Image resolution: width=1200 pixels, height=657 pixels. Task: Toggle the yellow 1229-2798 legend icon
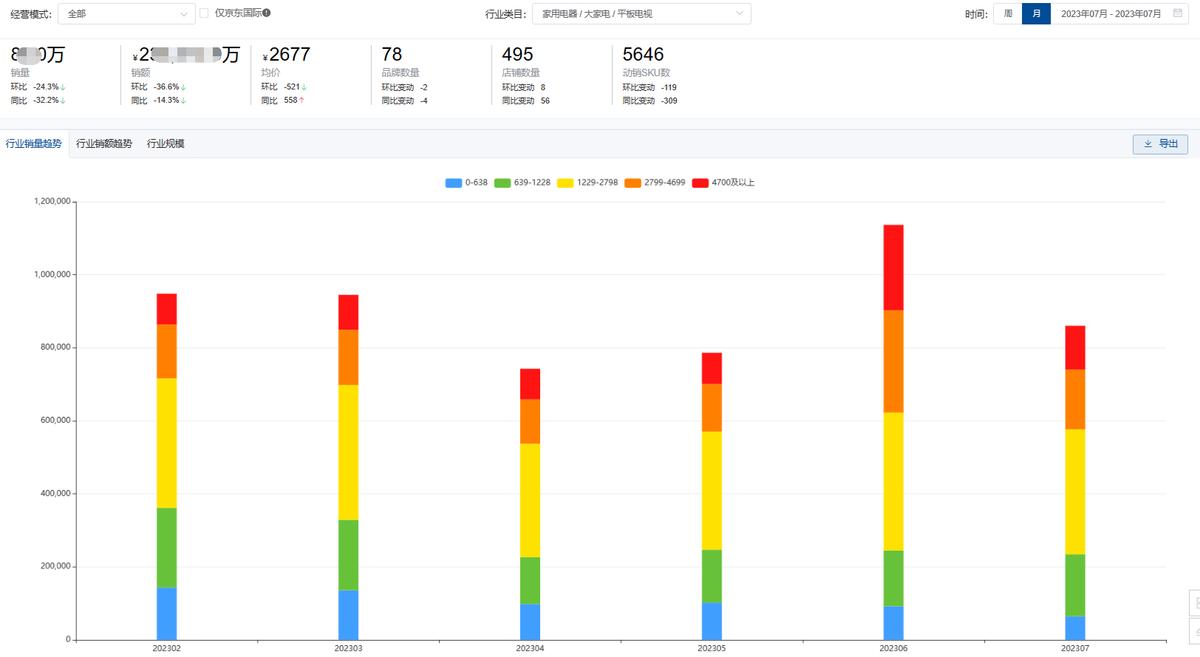pyautogui.click(x=564, y=183)
